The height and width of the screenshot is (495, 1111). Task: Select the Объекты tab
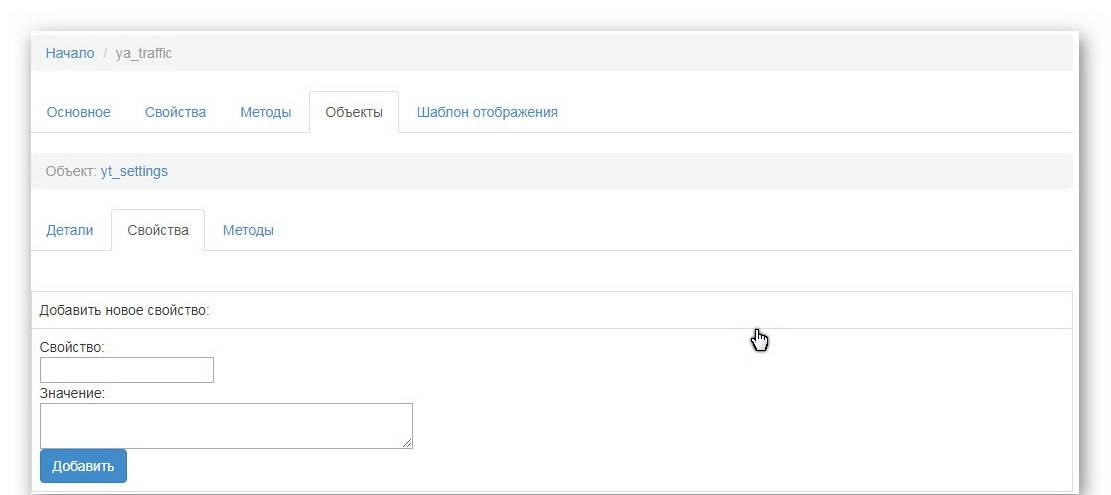click(x=354, y=112)
